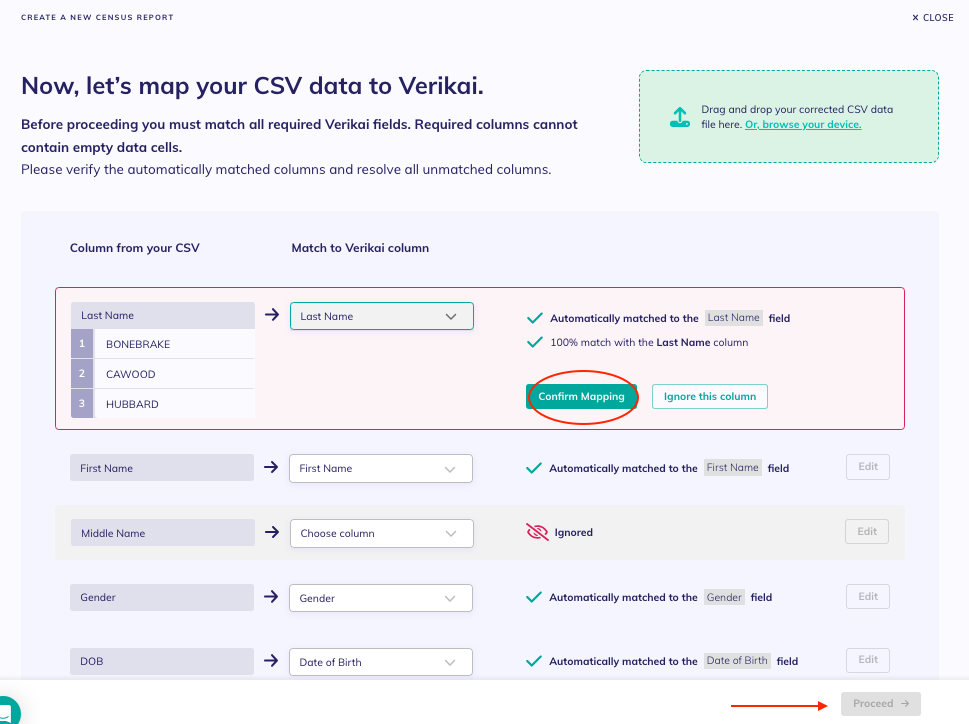Click the checkmark next to 100% match text
Image resolution: width=969 pixels, height=724 pixels.
coord(535,342)
